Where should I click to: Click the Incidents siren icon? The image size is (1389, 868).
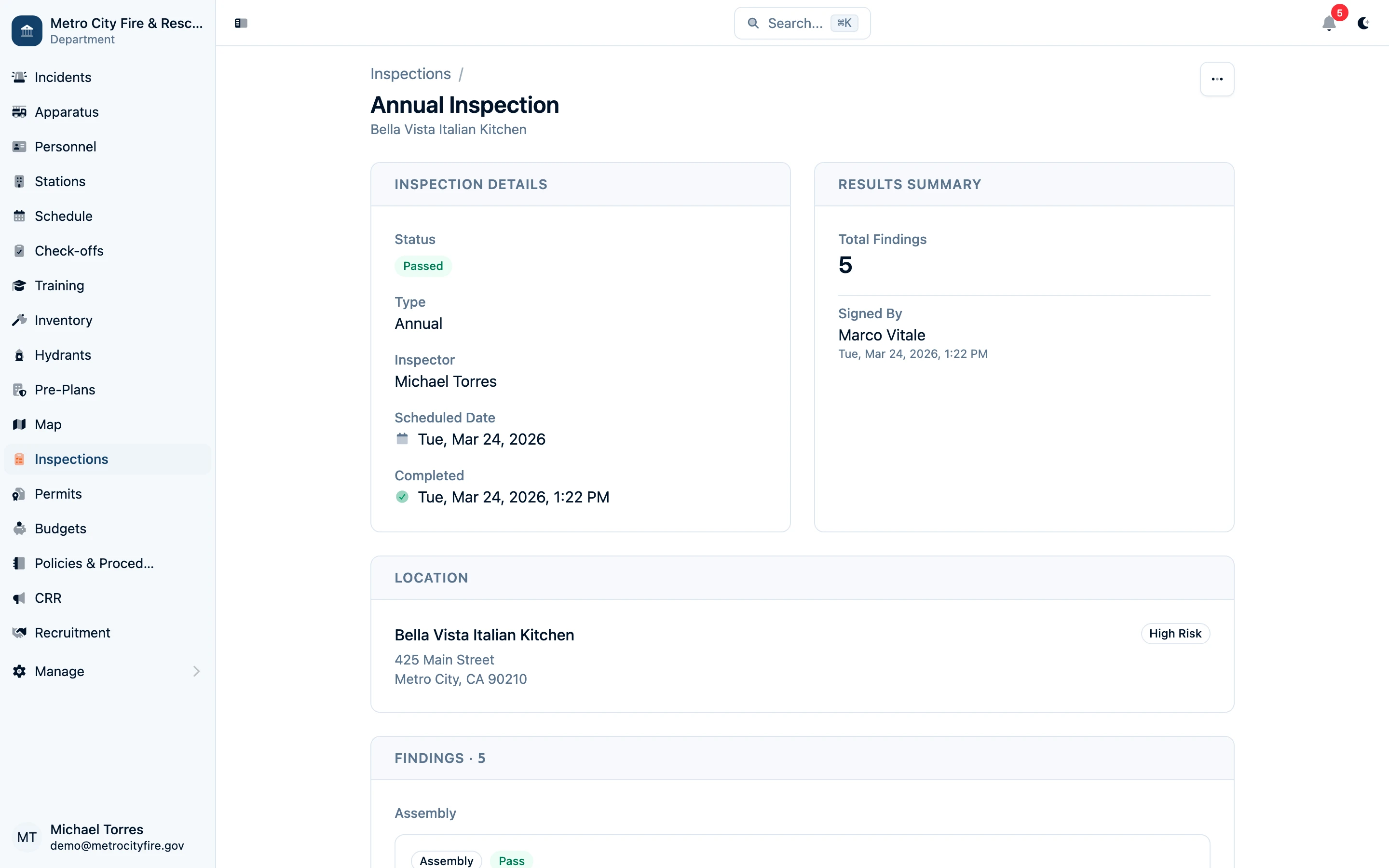pos(19,77)
